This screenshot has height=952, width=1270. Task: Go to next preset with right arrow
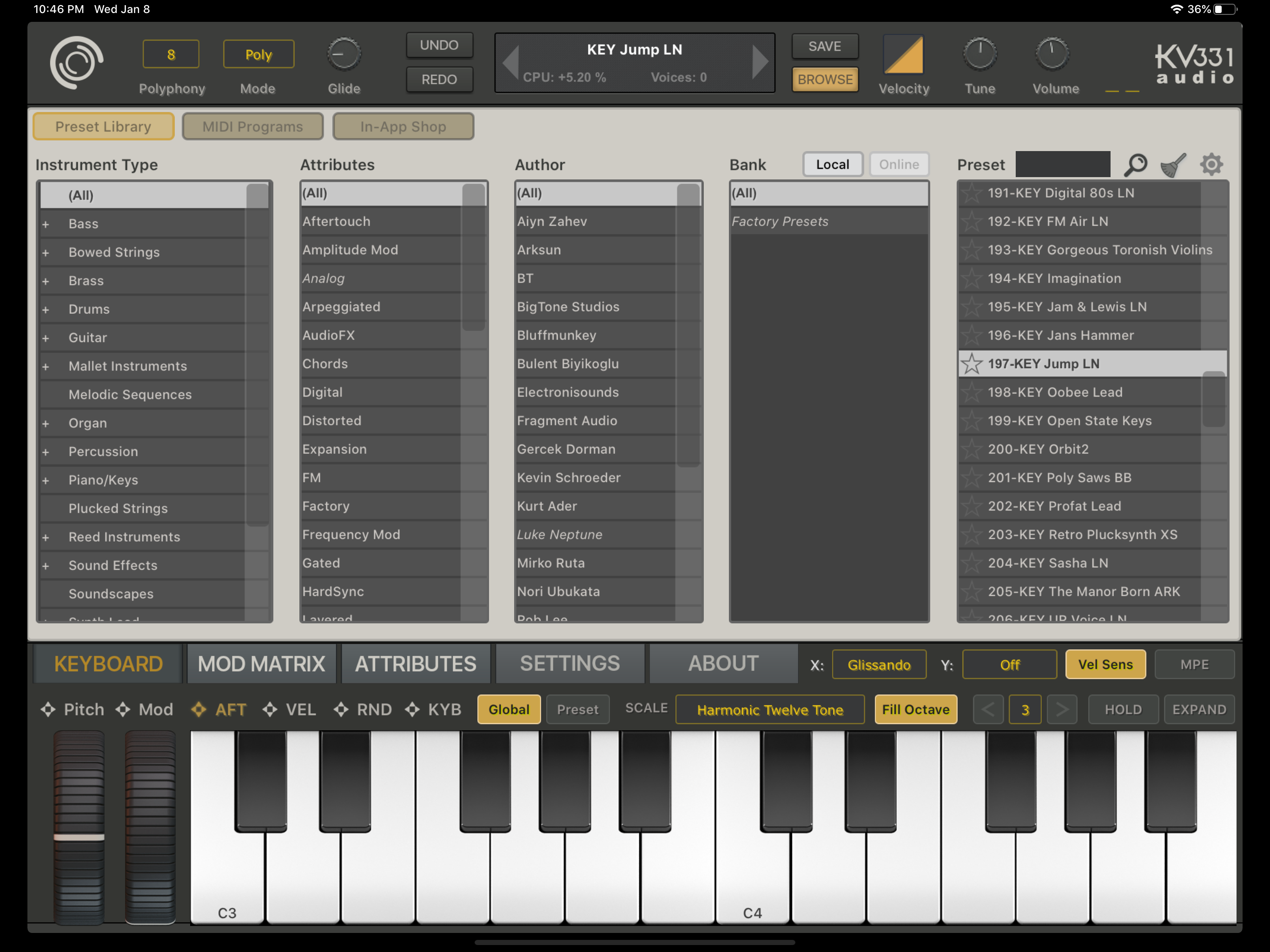(760, 62)
